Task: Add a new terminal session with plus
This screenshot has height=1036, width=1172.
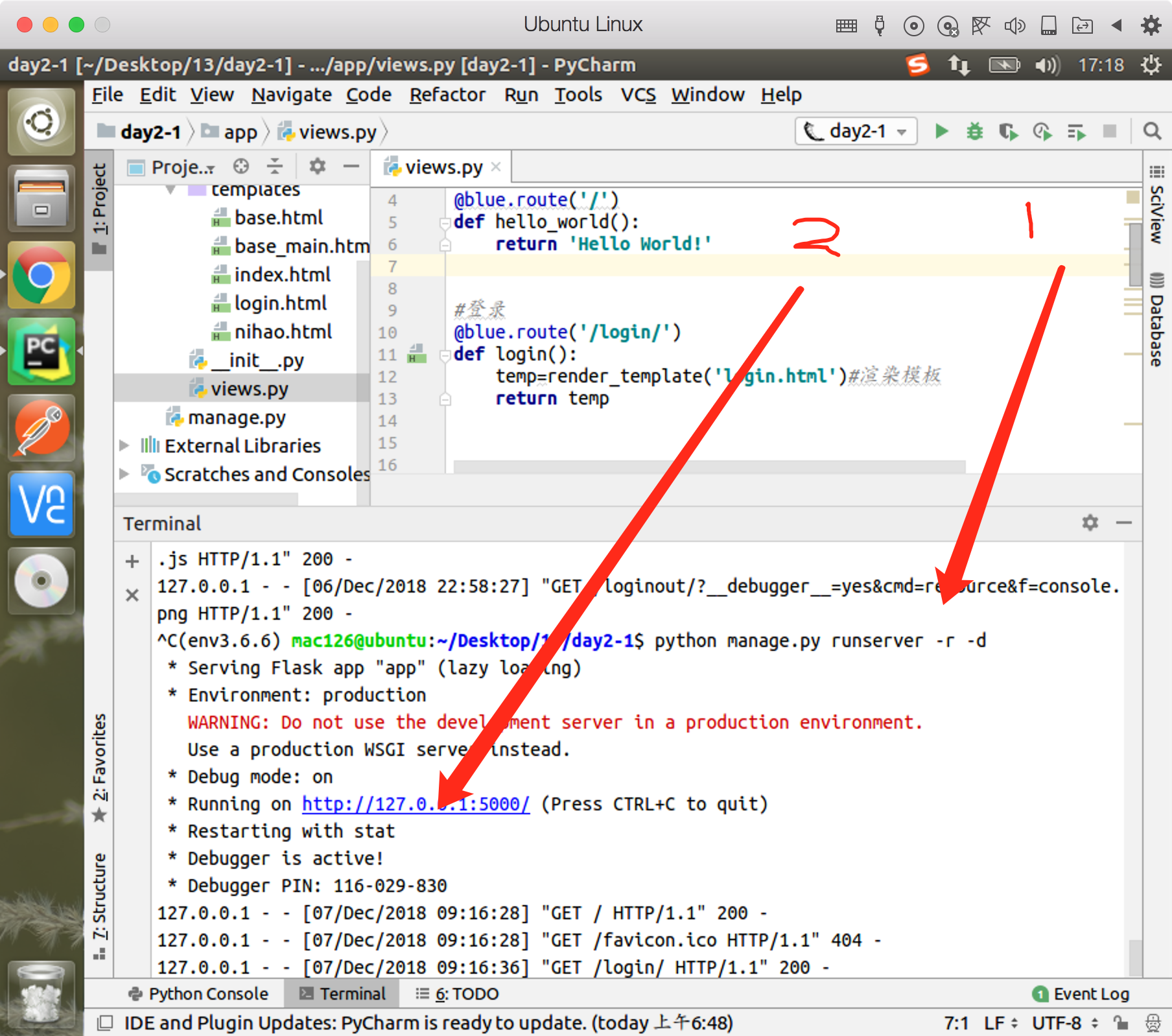Action: (132, 561)
